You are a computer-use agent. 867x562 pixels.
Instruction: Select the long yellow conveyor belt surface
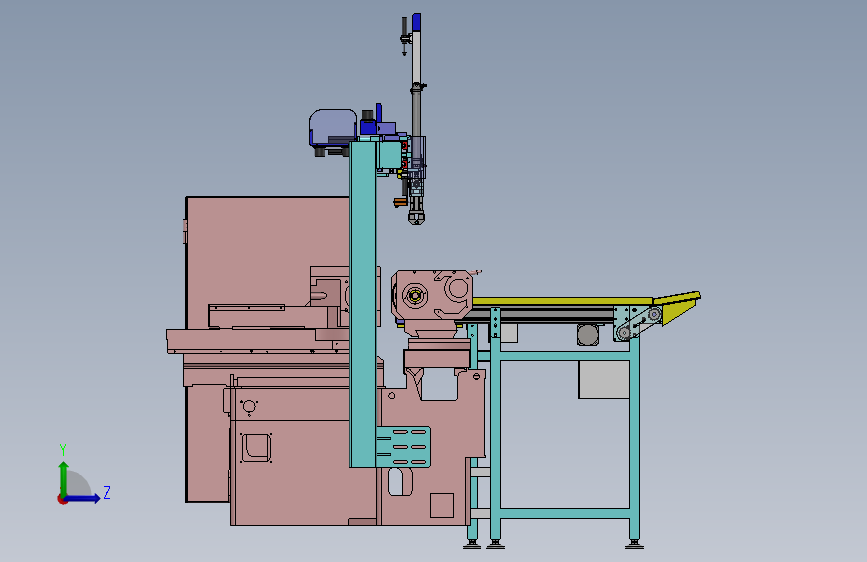tap(562, 301)
